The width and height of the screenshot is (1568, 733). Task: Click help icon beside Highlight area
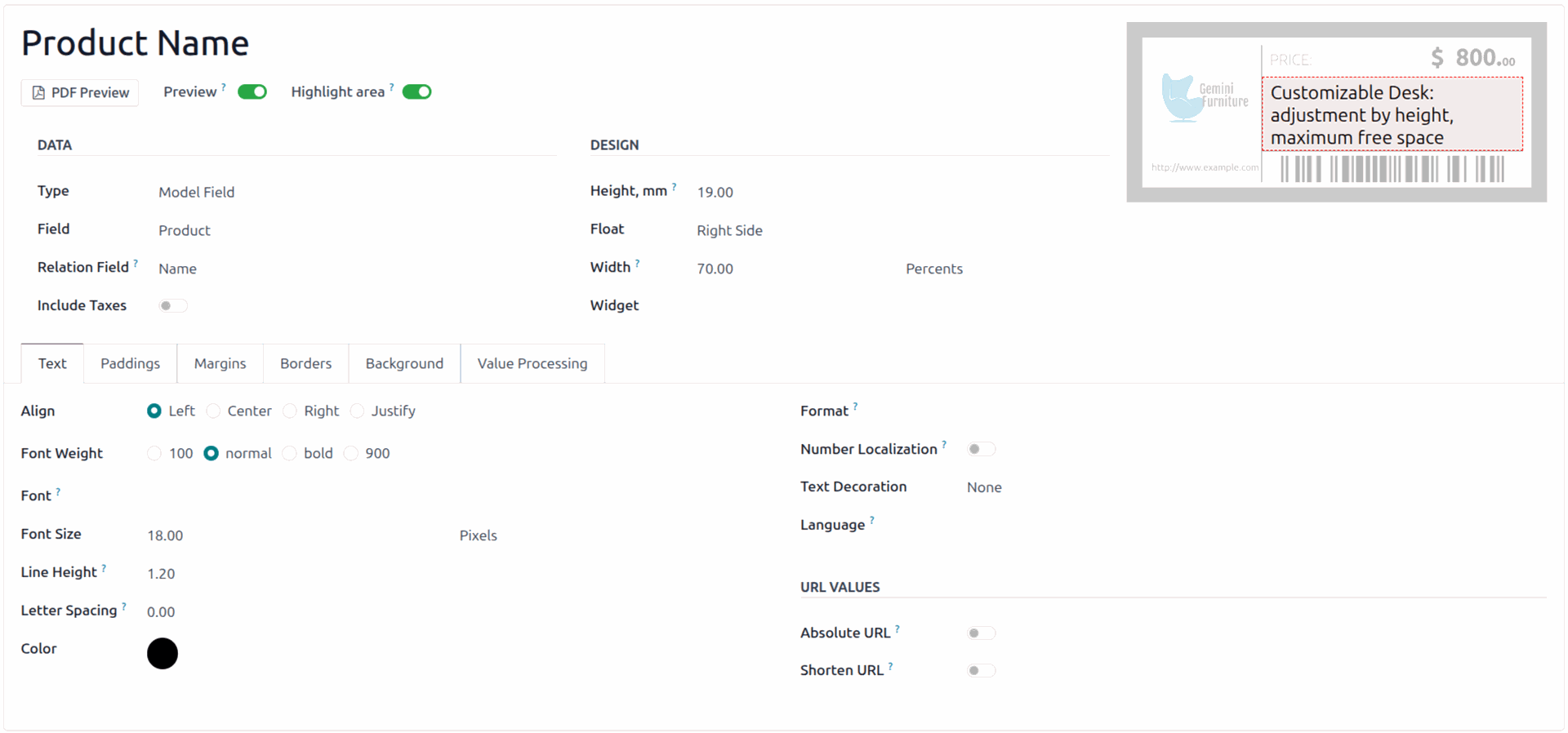[x=392, y=87]
